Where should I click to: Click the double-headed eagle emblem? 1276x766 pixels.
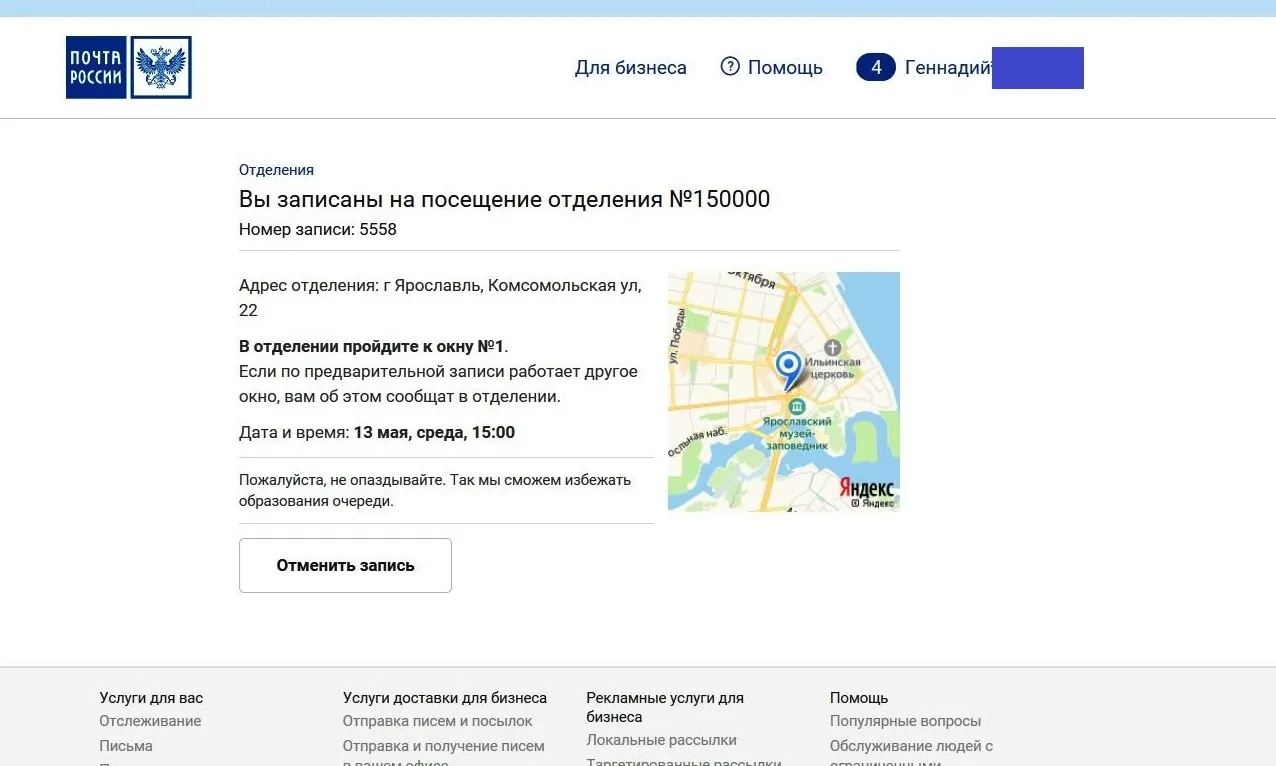[x=160, y=68]
